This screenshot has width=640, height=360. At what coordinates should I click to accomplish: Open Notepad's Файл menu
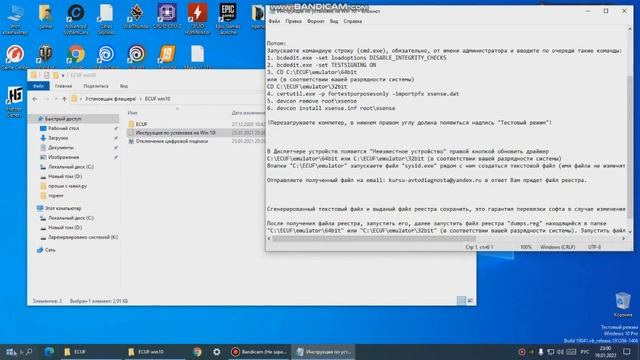[274, 21]
